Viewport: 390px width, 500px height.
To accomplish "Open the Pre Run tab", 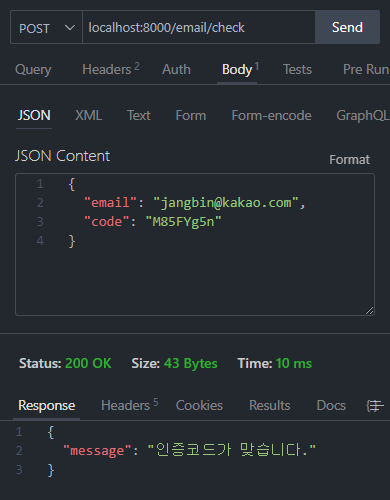I will point(366,69).
